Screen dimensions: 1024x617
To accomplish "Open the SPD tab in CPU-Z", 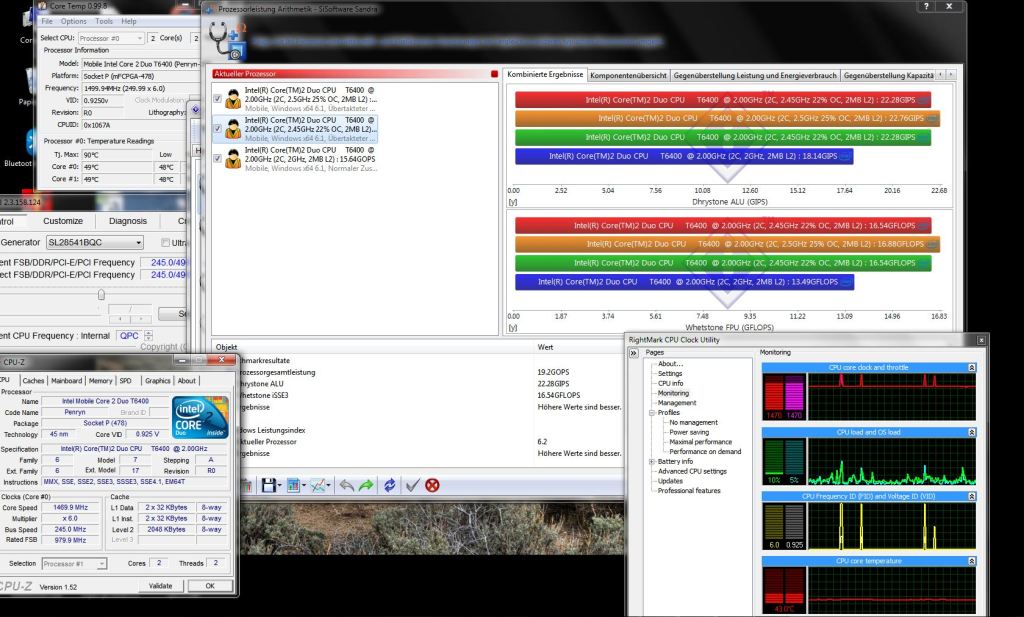I will [x=125, y=381].
